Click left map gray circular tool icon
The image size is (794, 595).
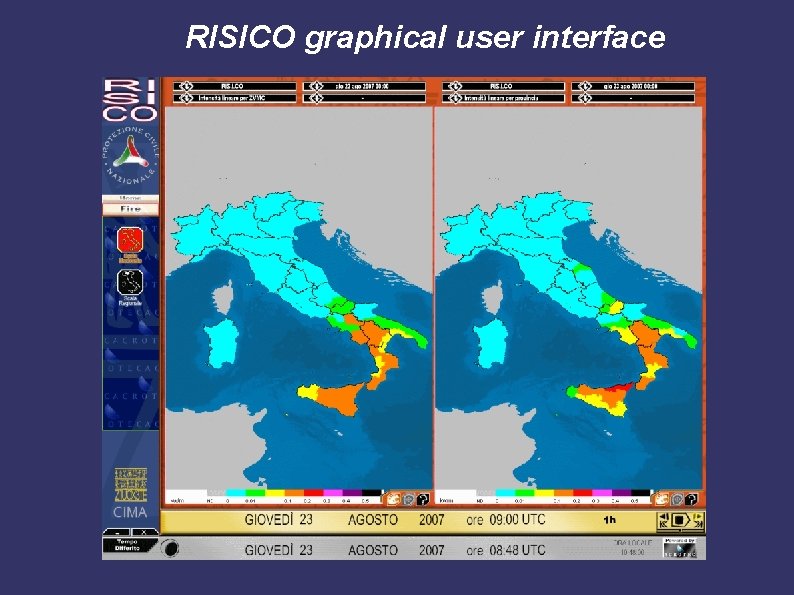[408, 499]
